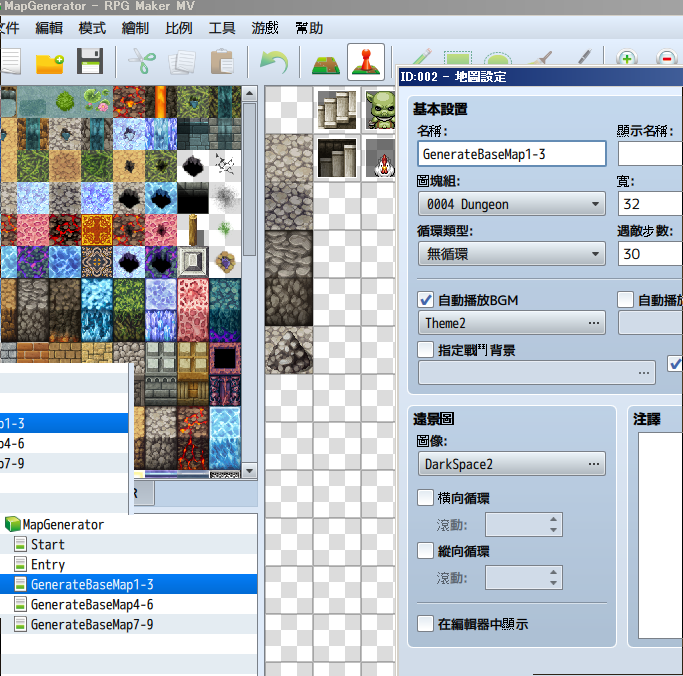Toggle the checked box beside battleback field

point(675,364)
